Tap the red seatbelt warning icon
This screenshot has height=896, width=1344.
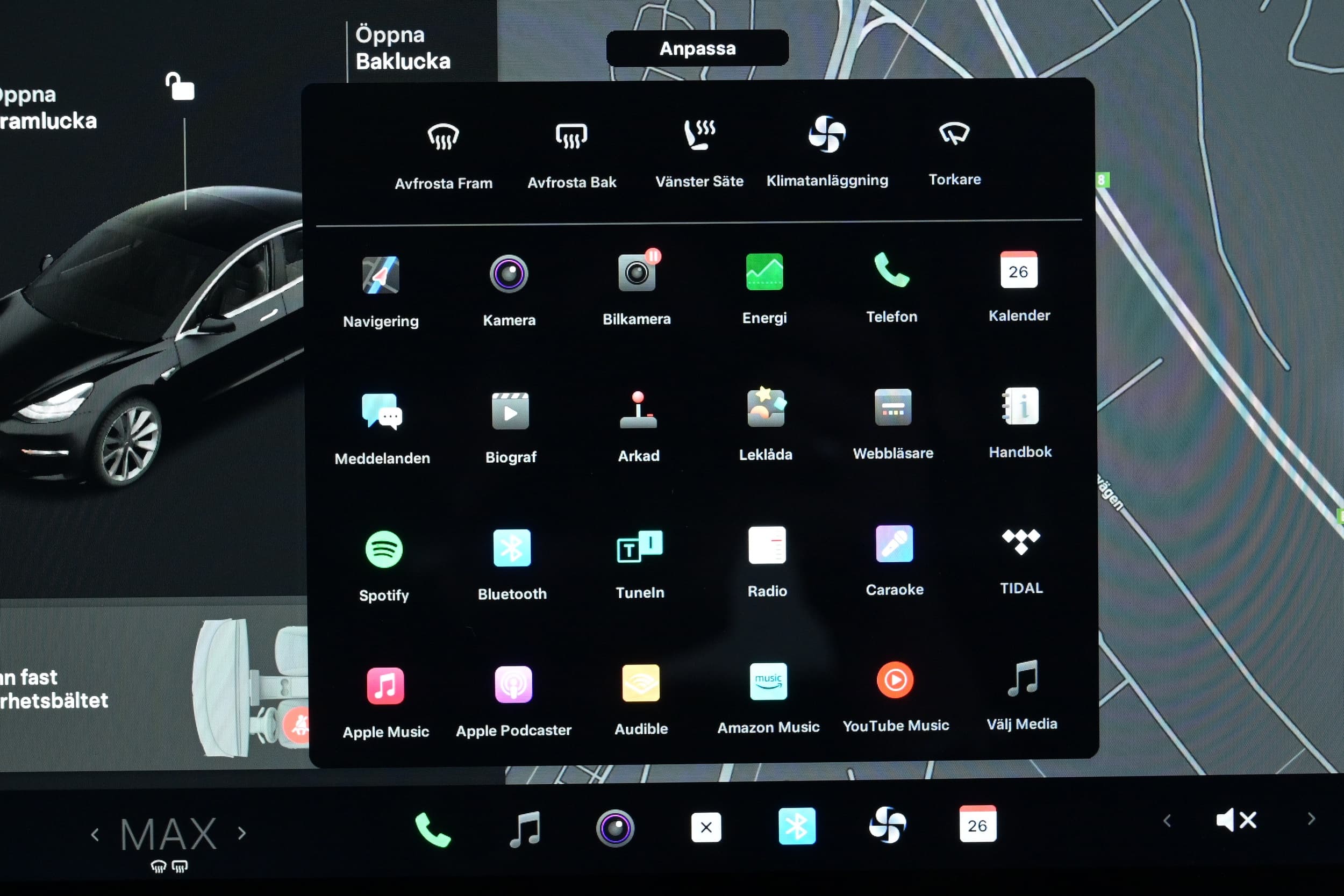click(x=297, y=725)
